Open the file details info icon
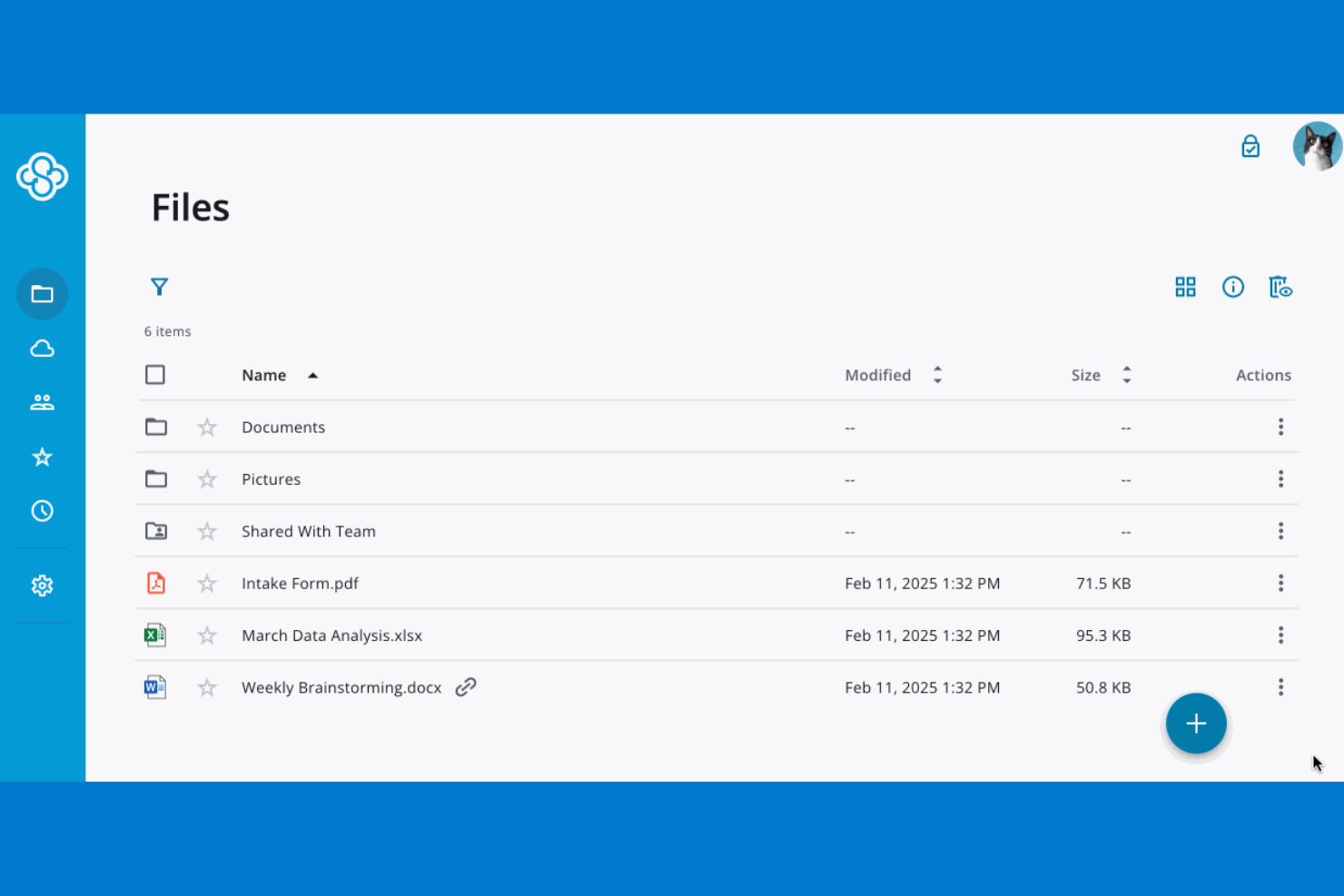1344x896 pixels. click(1232, 286)
